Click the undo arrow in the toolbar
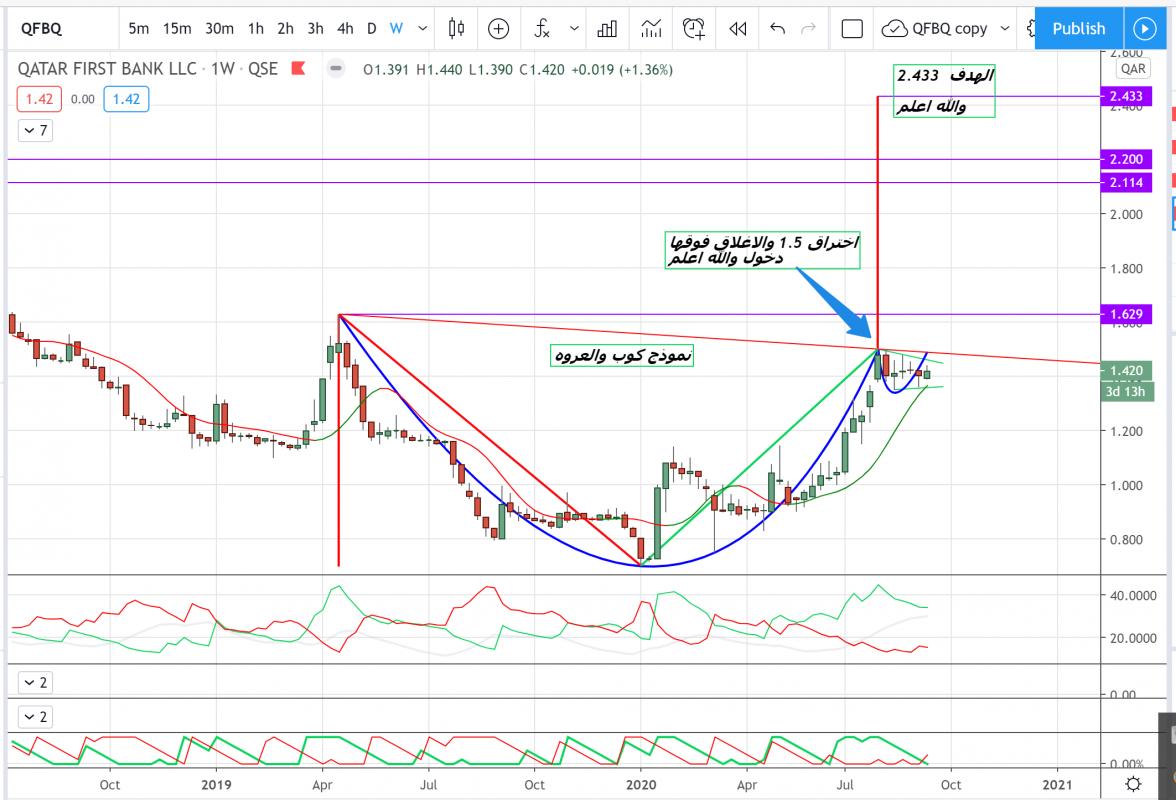The height and width of the screenshot is (800, 1176). pos(777,28)
